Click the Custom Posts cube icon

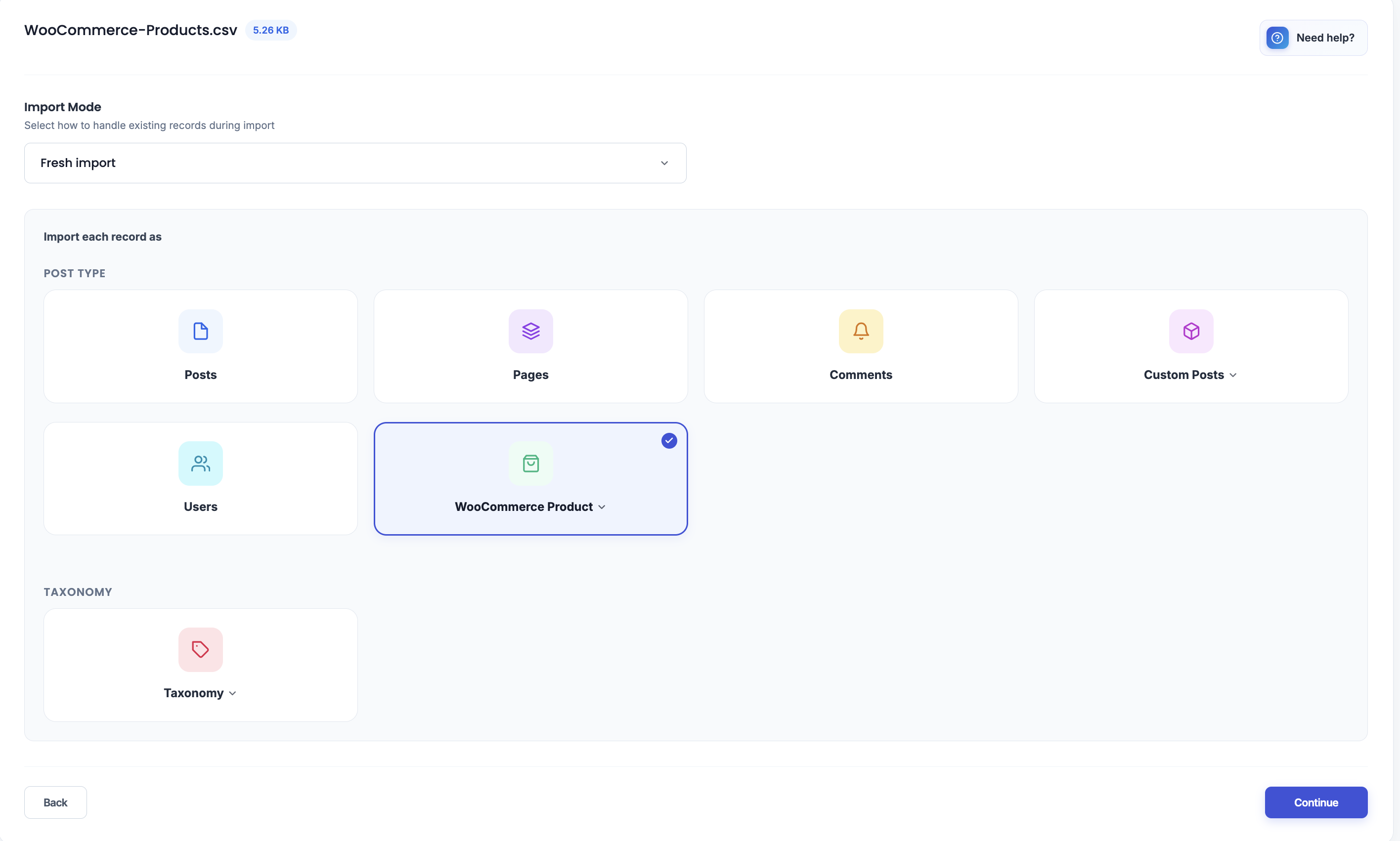click(x=1191, y=331)
